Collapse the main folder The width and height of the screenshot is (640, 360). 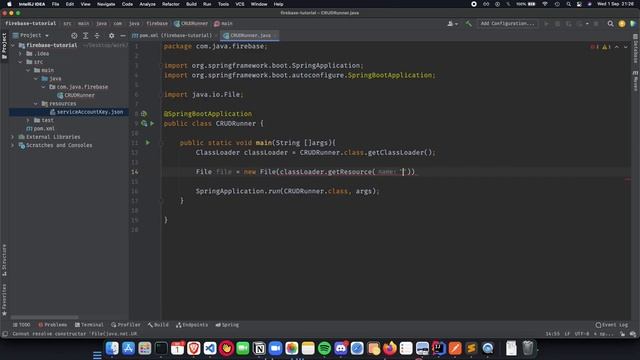point(28,70)
